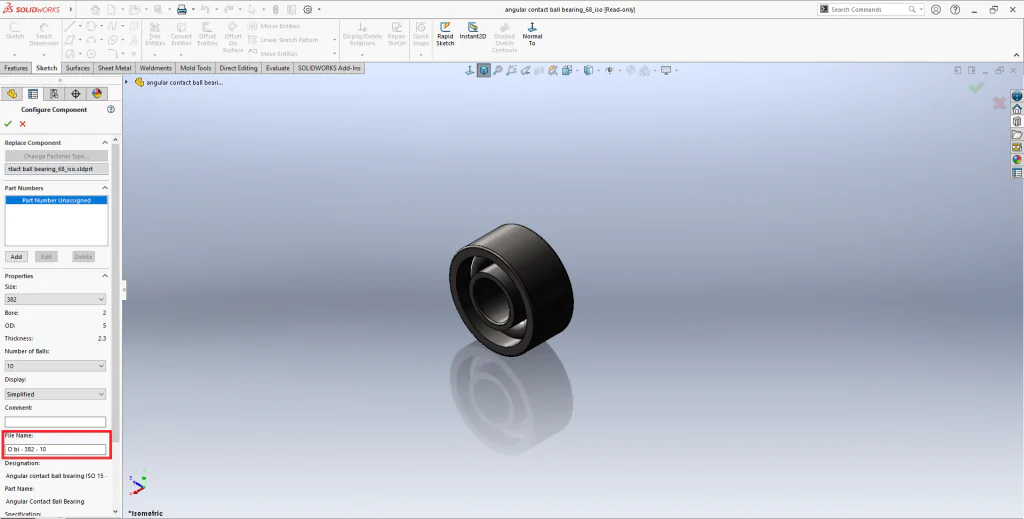Click the Rapid Sketch tool
This screenshot has width=1024, height=519.
click(x=445, y=35)
